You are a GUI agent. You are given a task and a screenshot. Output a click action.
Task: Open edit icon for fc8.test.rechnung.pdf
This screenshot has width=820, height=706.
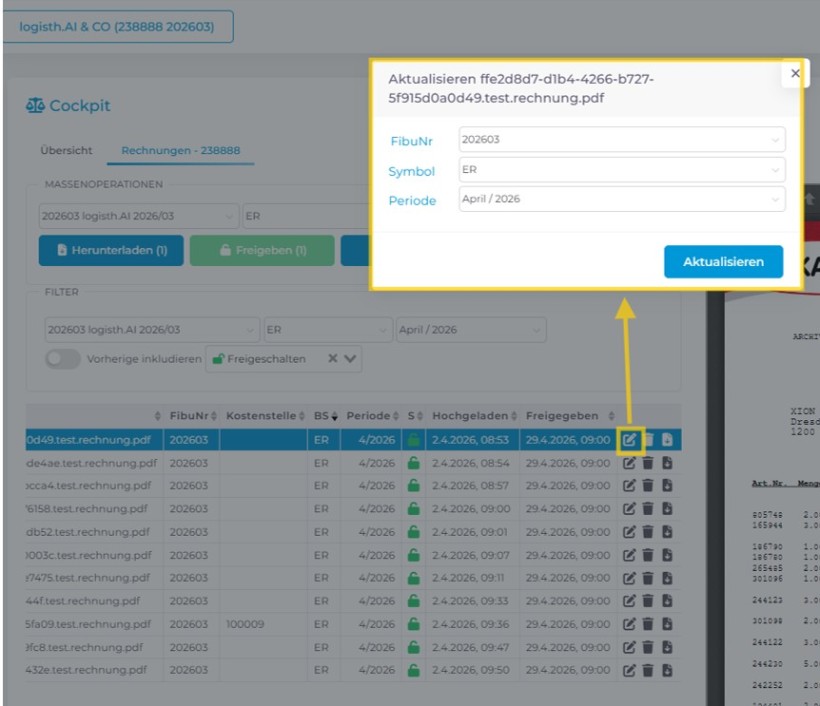pyautogui.click(x=629, y=647)
